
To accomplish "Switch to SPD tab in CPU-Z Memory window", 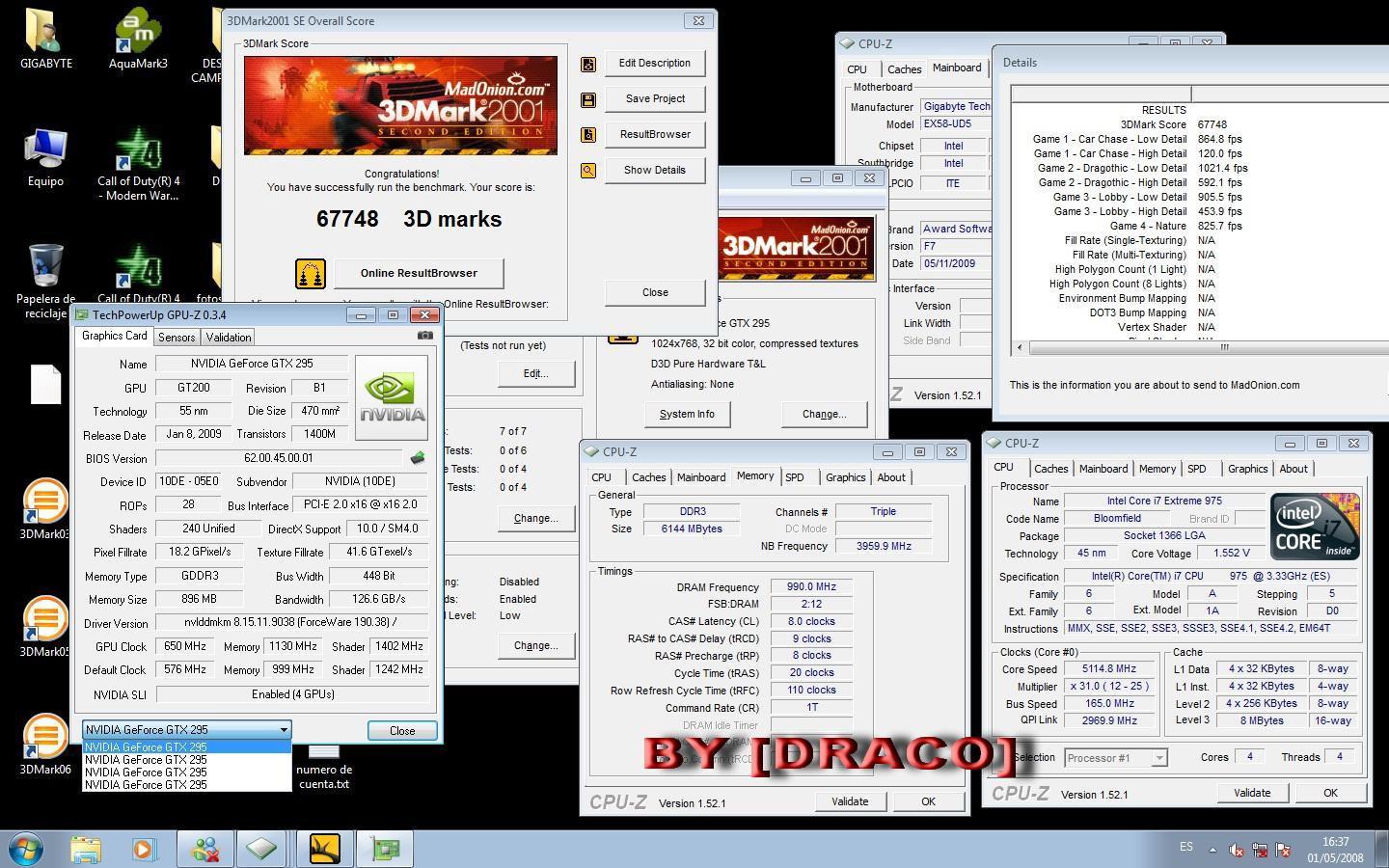I will tap(794, 477).
